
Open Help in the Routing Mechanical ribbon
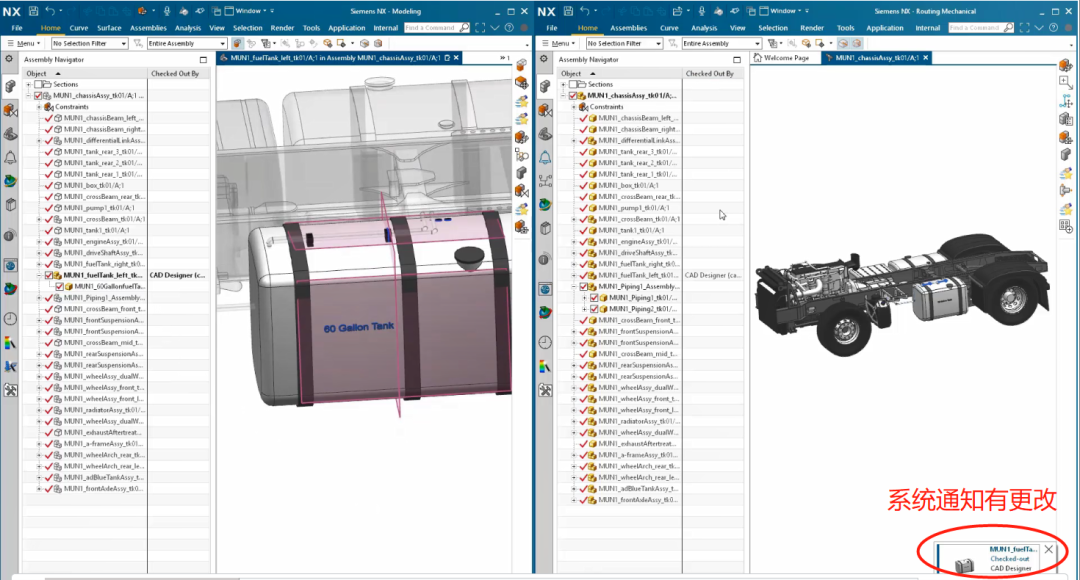point(1053,28)
